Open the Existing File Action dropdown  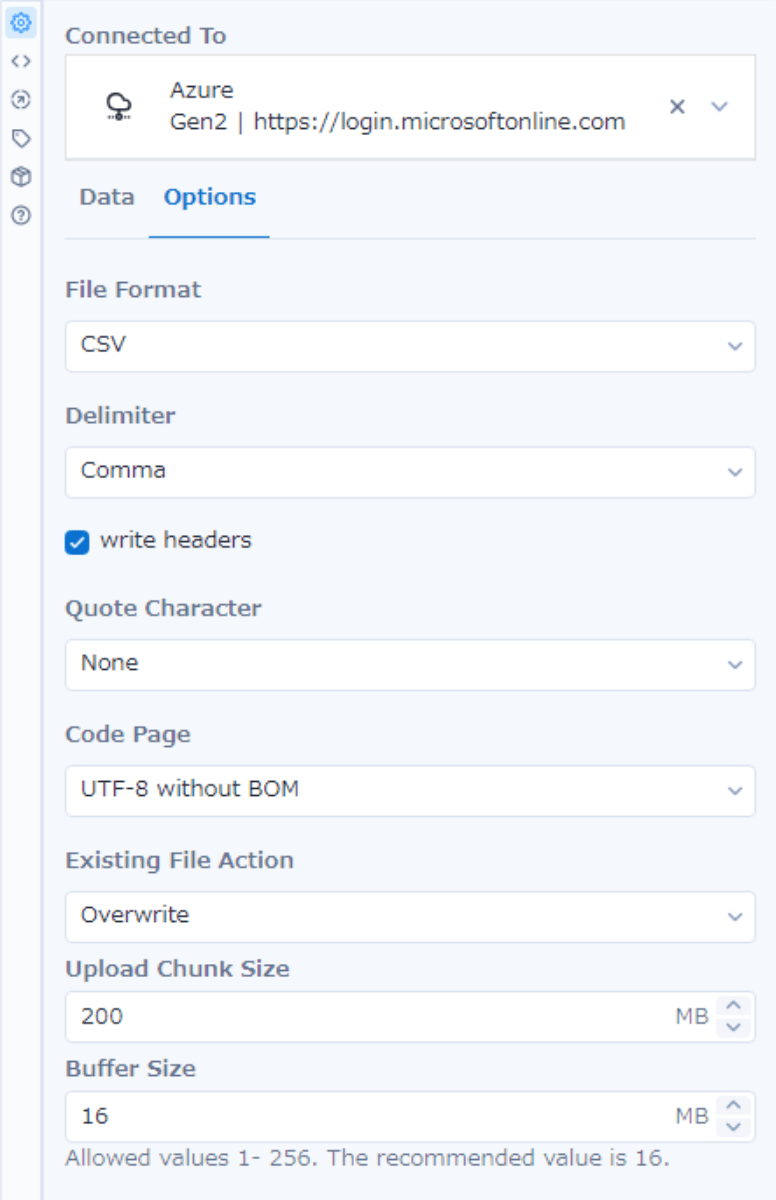pos(410,915)
